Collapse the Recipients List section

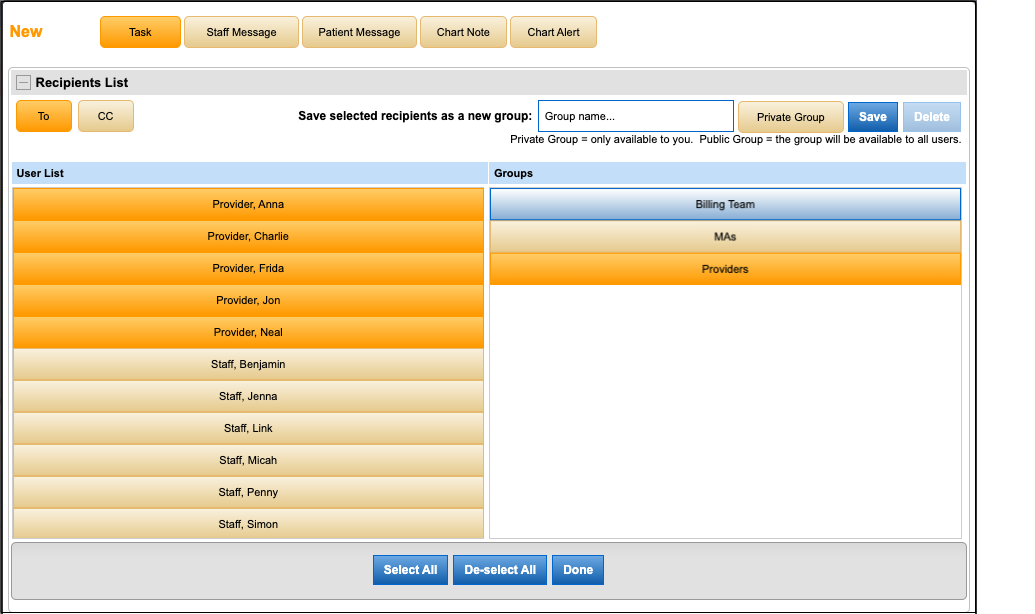pos(21,82)
